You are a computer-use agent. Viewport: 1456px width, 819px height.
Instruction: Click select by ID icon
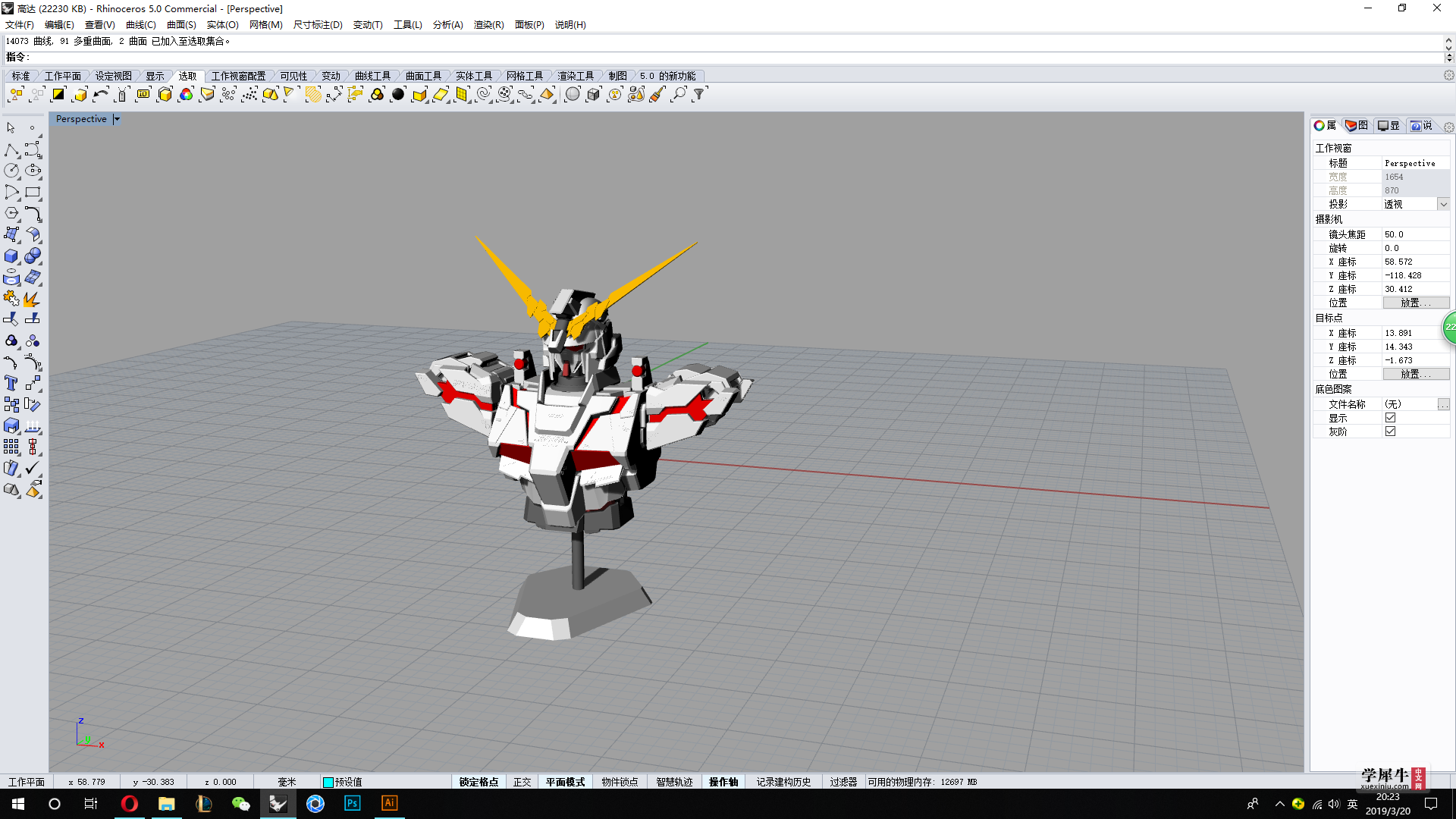tap(143, 95)
